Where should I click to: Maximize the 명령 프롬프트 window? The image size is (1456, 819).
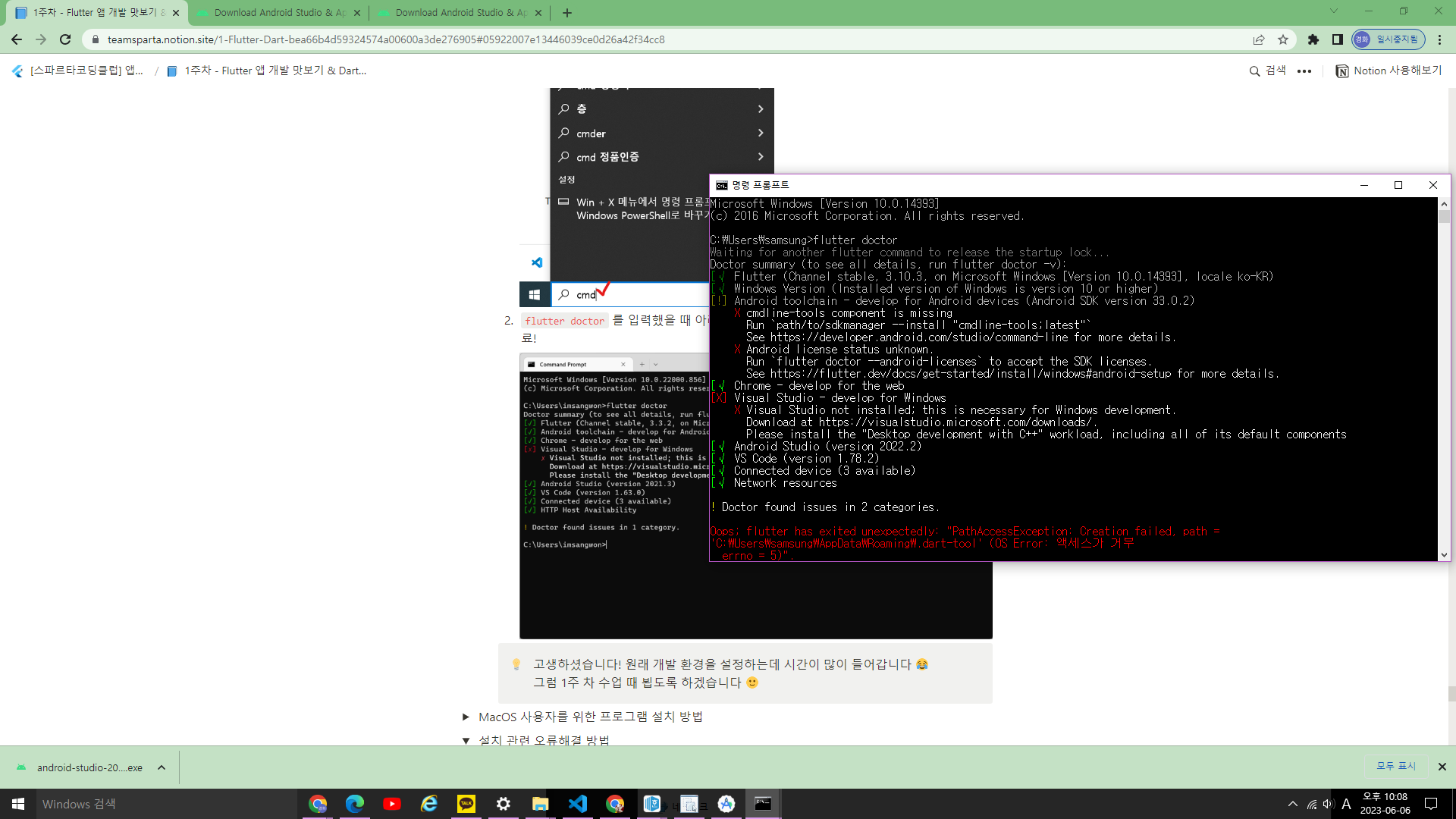[x=1398, y=185]
